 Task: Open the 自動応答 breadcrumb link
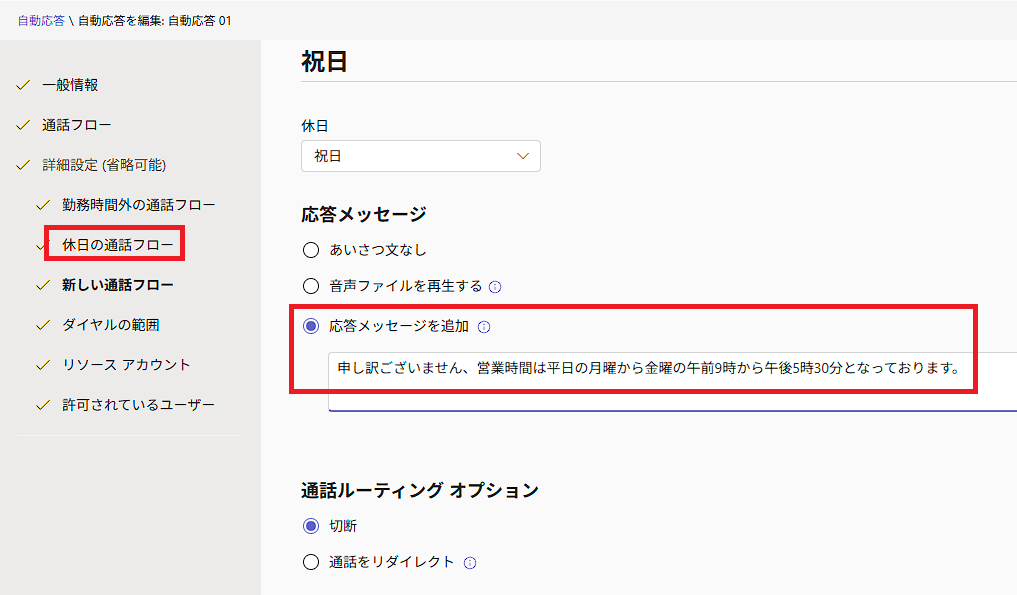pyautogui.click(x=41, y=21)
